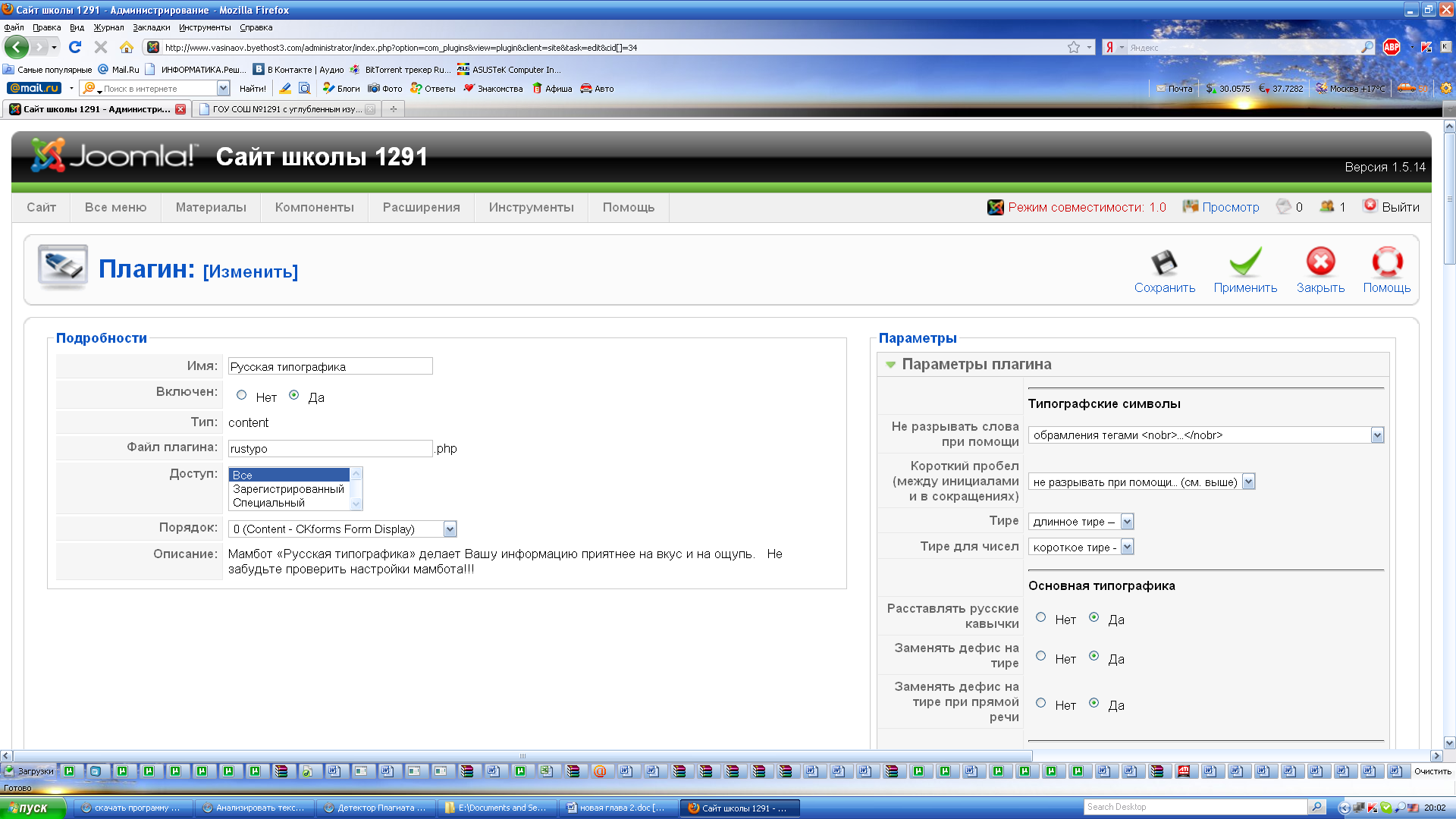Click the Имя plugin name field
The image size is (1456, 819).
pos(330,366)
